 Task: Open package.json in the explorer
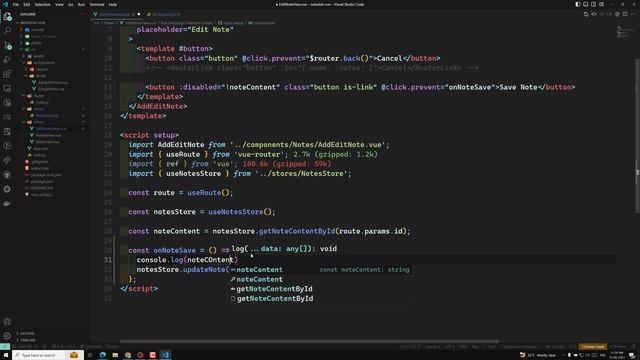[42, 181]
